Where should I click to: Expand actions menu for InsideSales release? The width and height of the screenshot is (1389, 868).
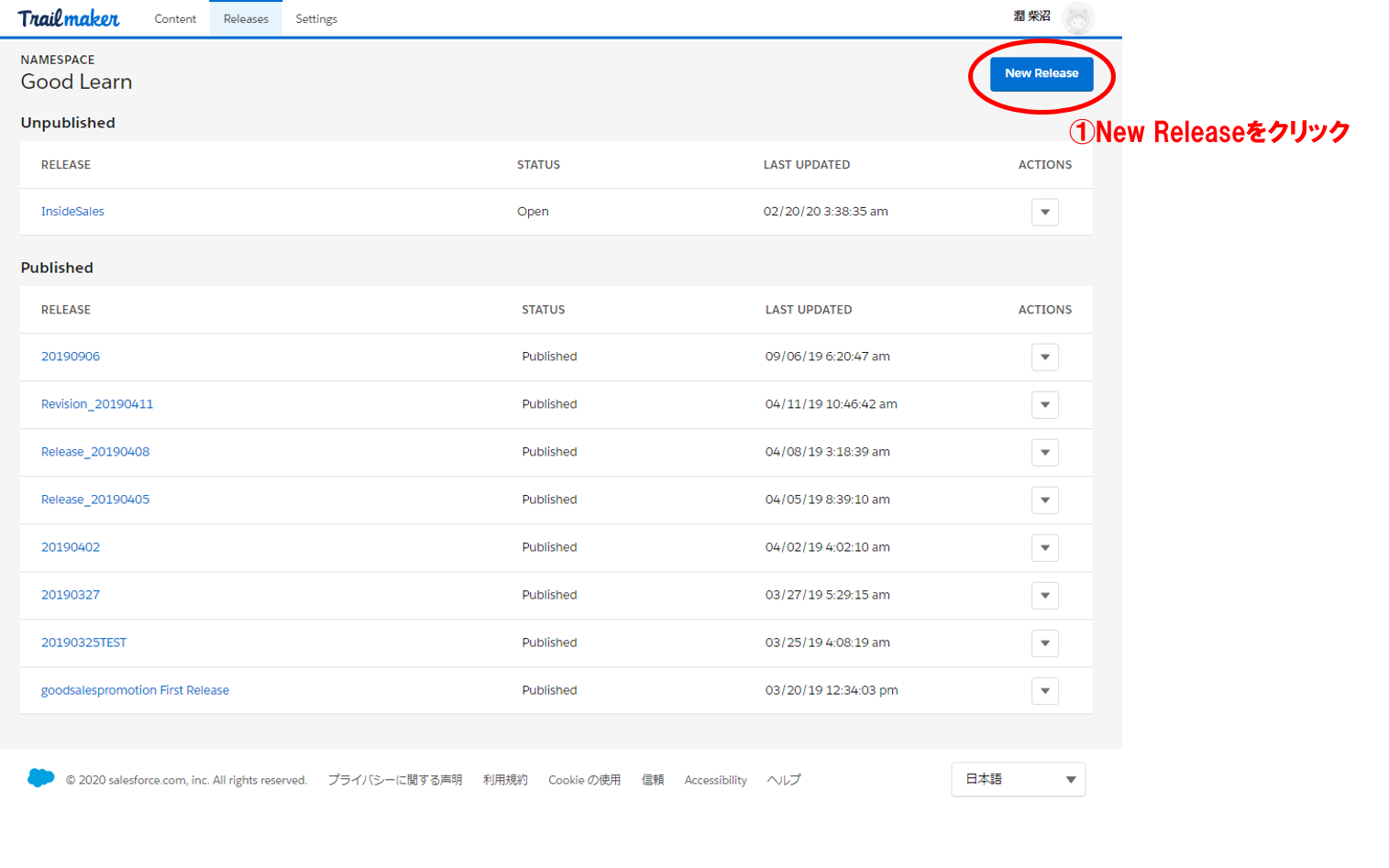point(1044,213)
